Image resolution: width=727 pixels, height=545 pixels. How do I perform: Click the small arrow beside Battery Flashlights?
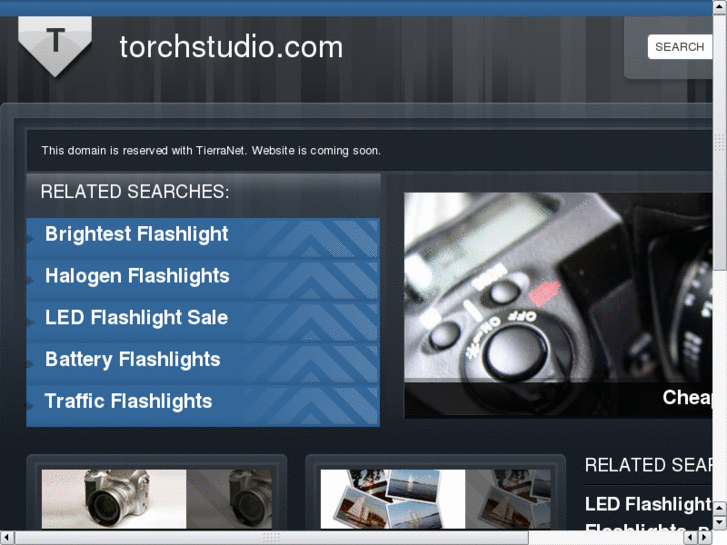31,365
